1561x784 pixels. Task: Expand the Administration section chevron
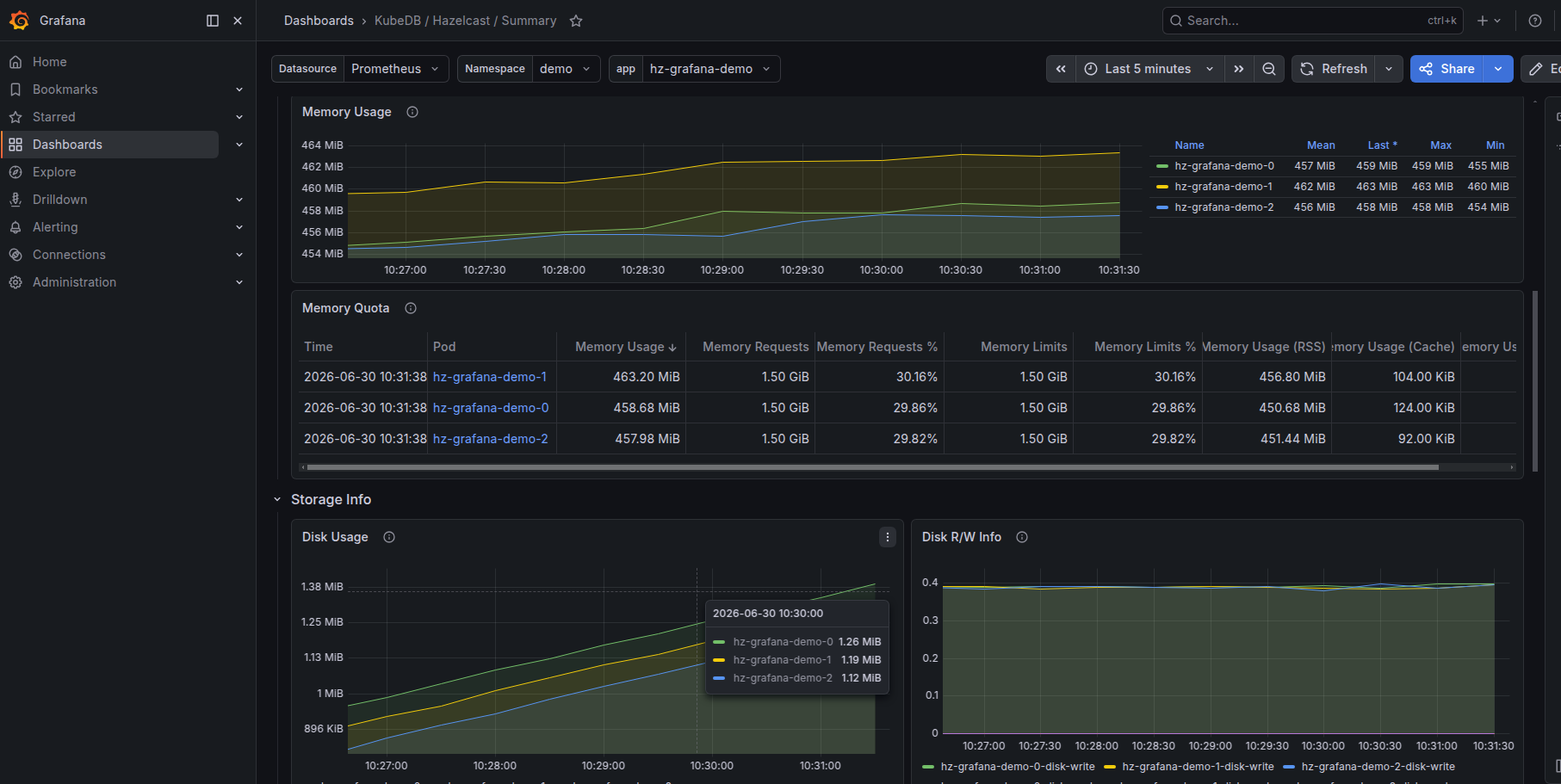239,282
